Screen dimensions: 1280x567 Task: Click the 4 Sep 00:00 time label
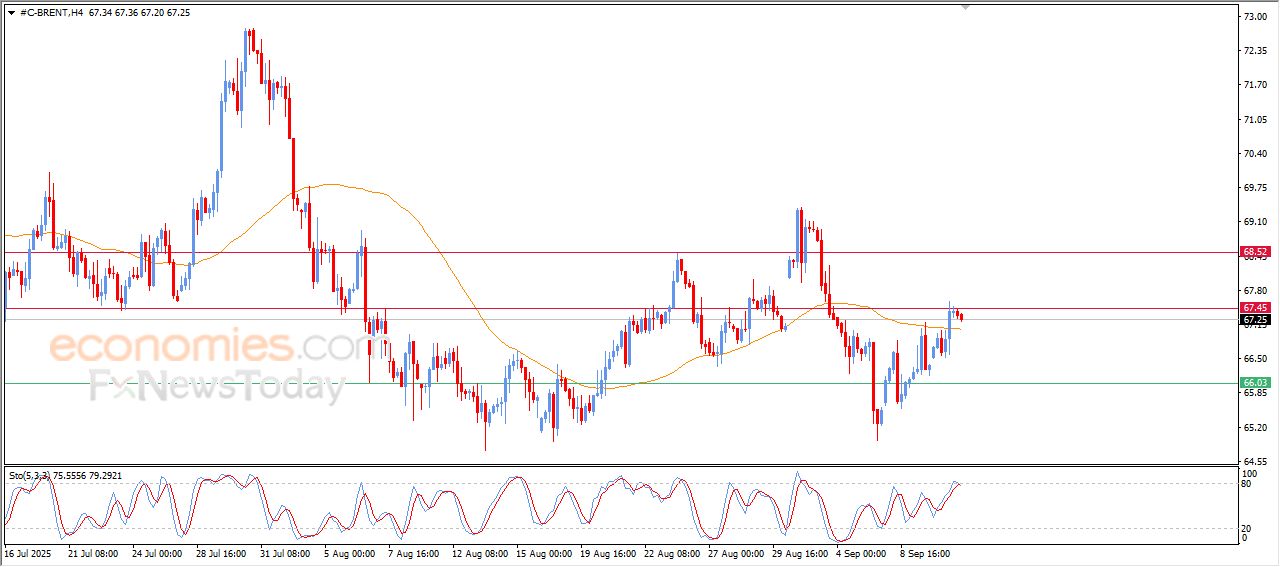pyautogui.click(x=862, y=552)
